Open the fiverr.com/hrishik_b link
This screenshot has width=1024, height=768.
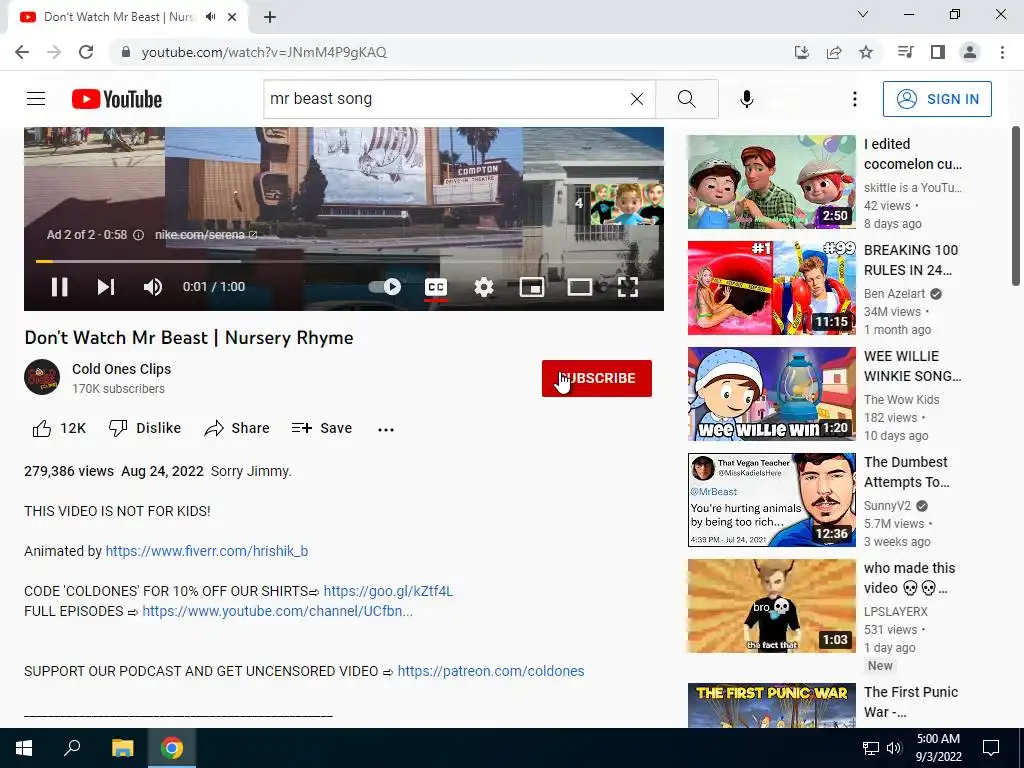point(206,551)
